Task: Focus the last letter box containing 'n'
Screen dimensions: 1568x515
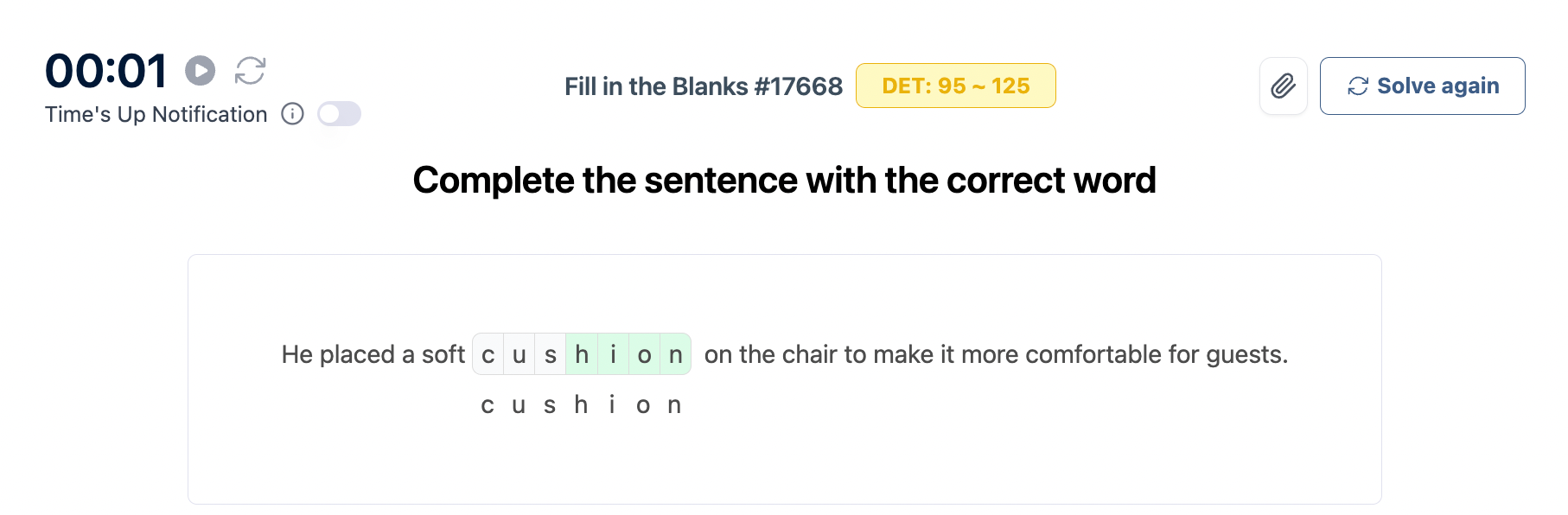Action: click(675, 354)
